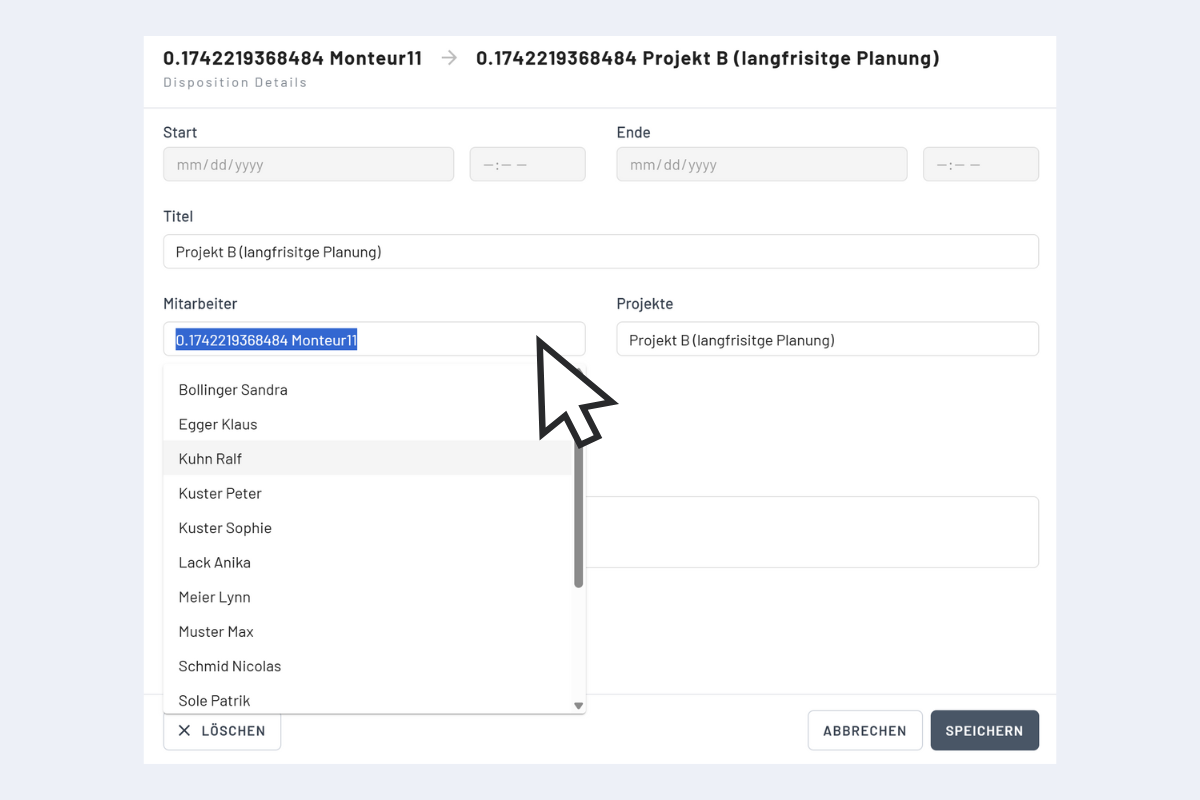Click the Ende time input field
Viewport: 1200px width, 800px height.
tap(980, 164)
